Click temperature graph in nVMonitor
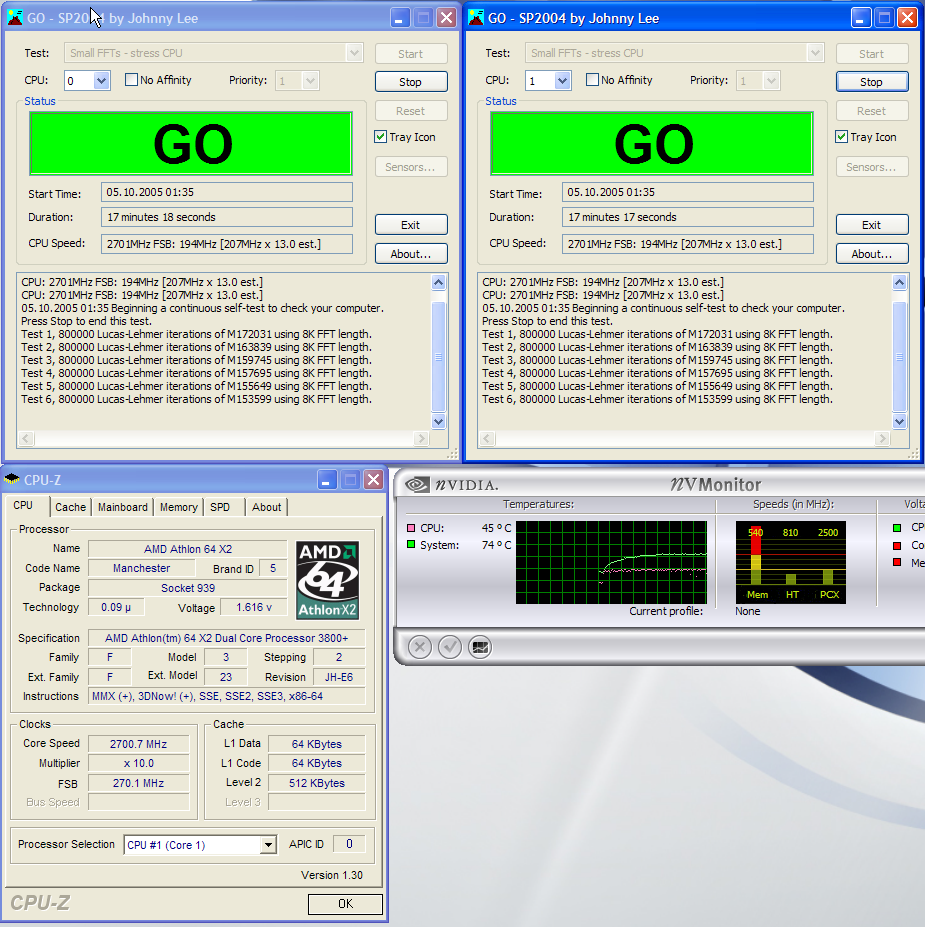Viewport: 925px width, 927px height. pyautogui.click(x=611, y=562)
